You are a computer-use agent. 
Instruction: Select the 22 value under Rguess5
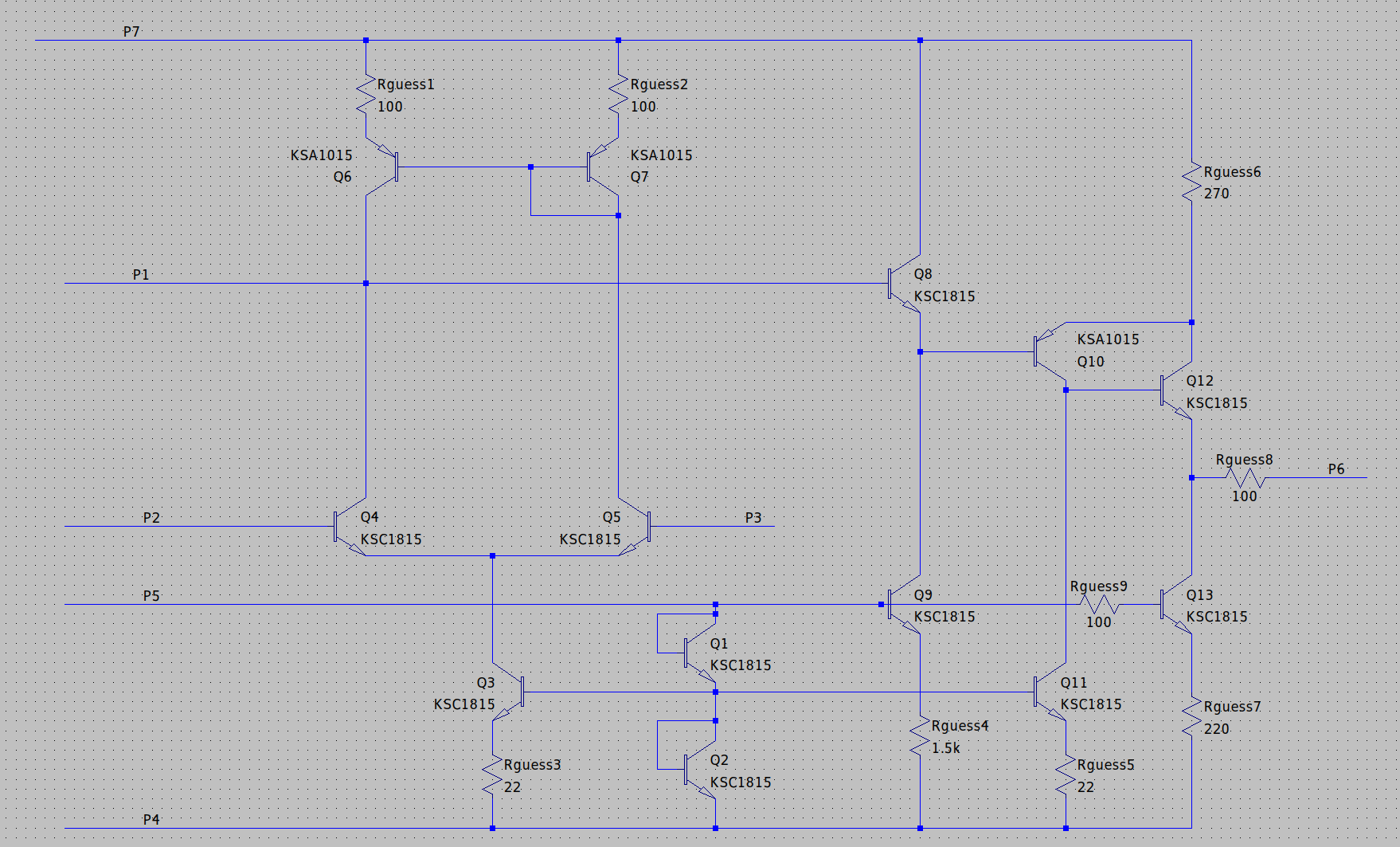coord(1085,787)
